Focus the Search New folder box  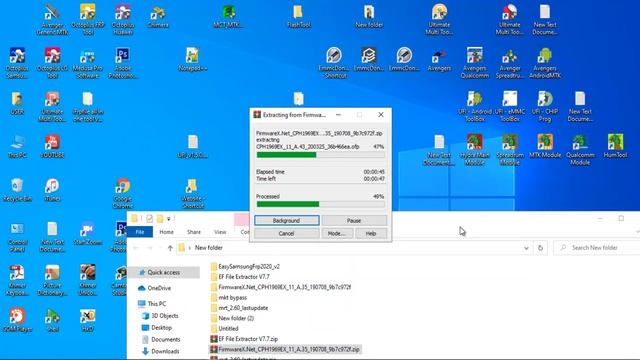(x=596, y=248)
